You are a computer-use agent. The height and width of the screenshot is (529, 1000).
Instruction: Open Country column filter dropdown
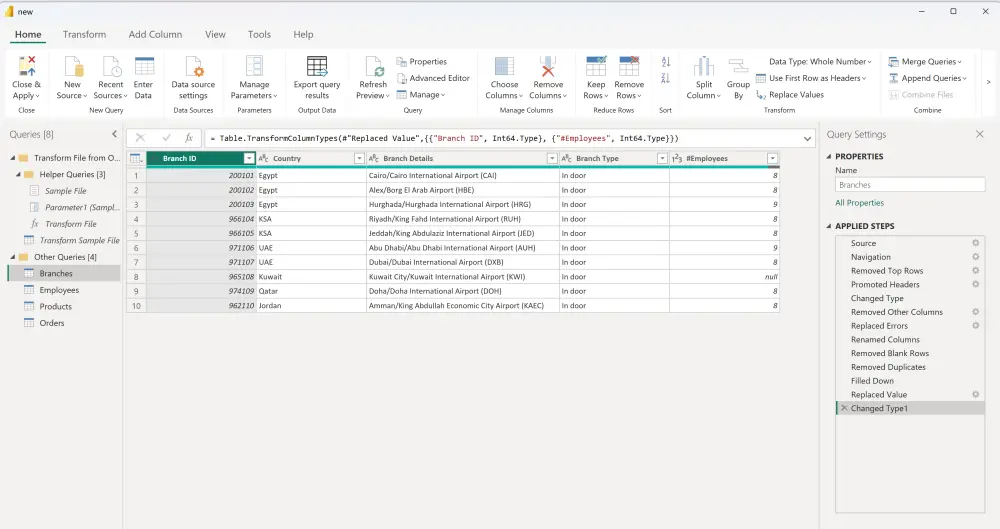point(359,158)
